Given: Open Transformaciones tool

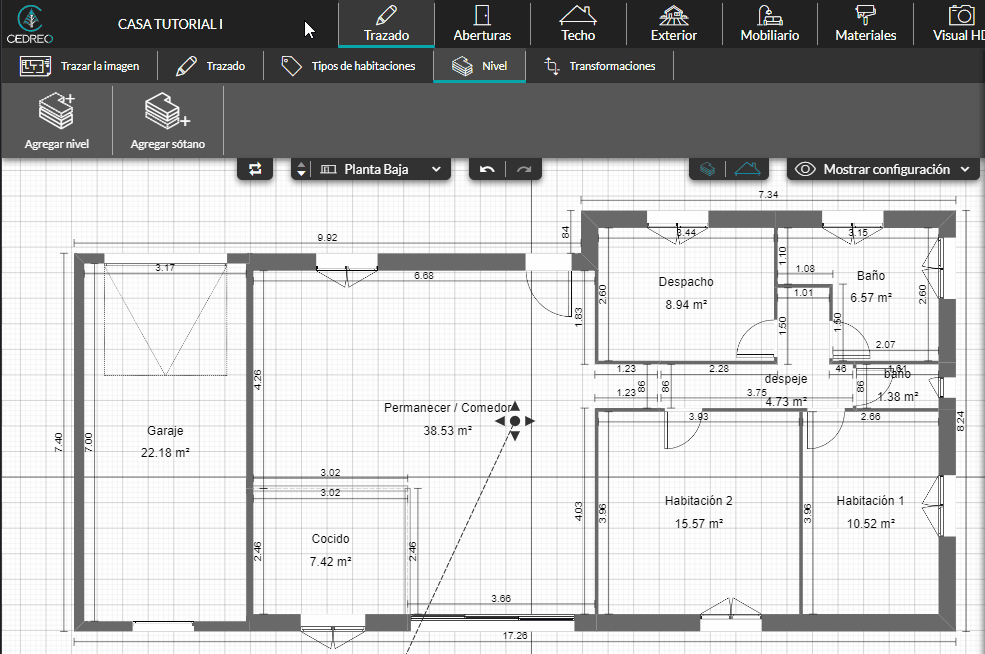Looking at the screenshot, I should (x=600, y=66).
